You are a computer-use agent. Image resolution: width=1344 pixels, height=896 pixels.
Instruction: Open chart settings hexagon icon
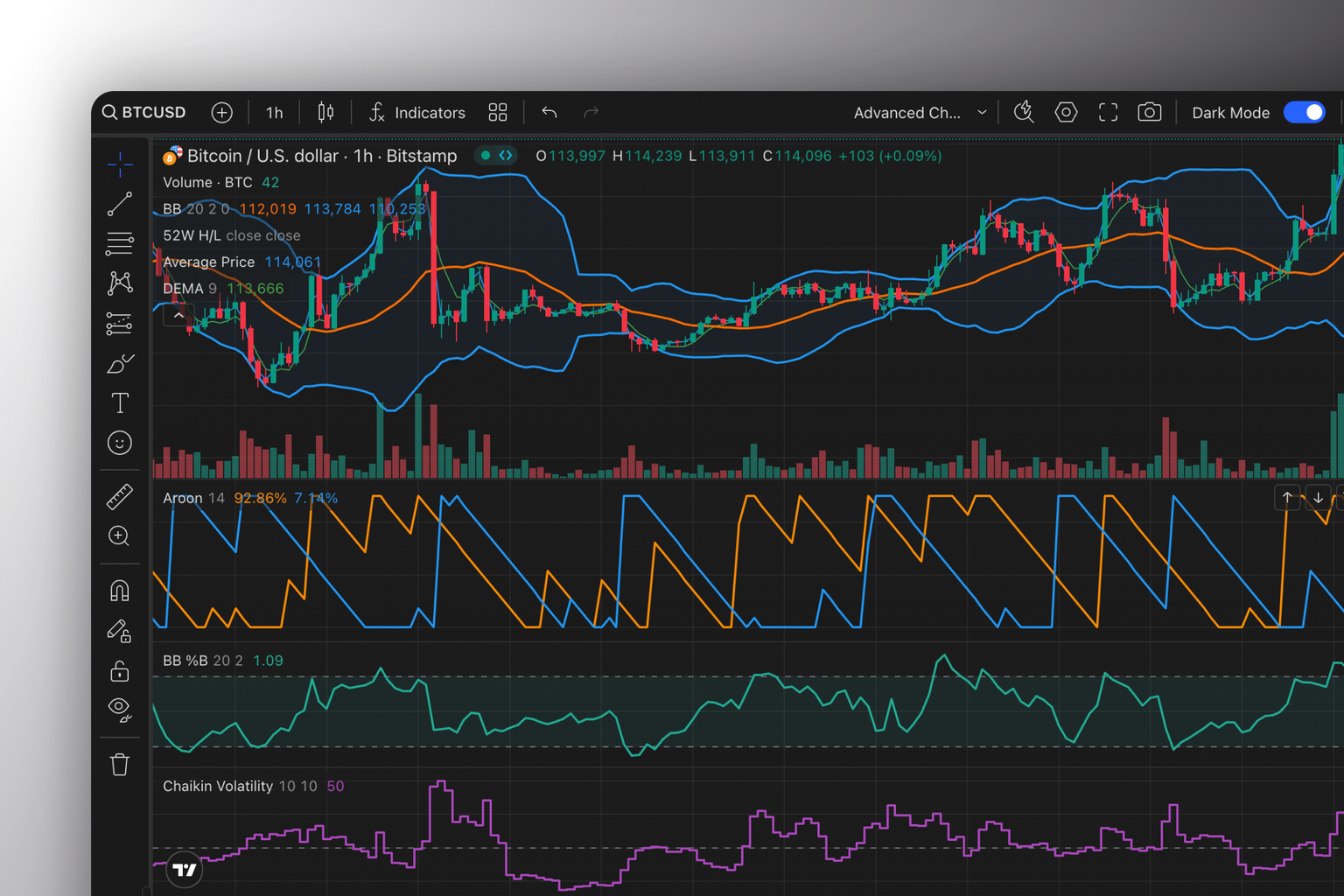click(x=1066, y=112)
